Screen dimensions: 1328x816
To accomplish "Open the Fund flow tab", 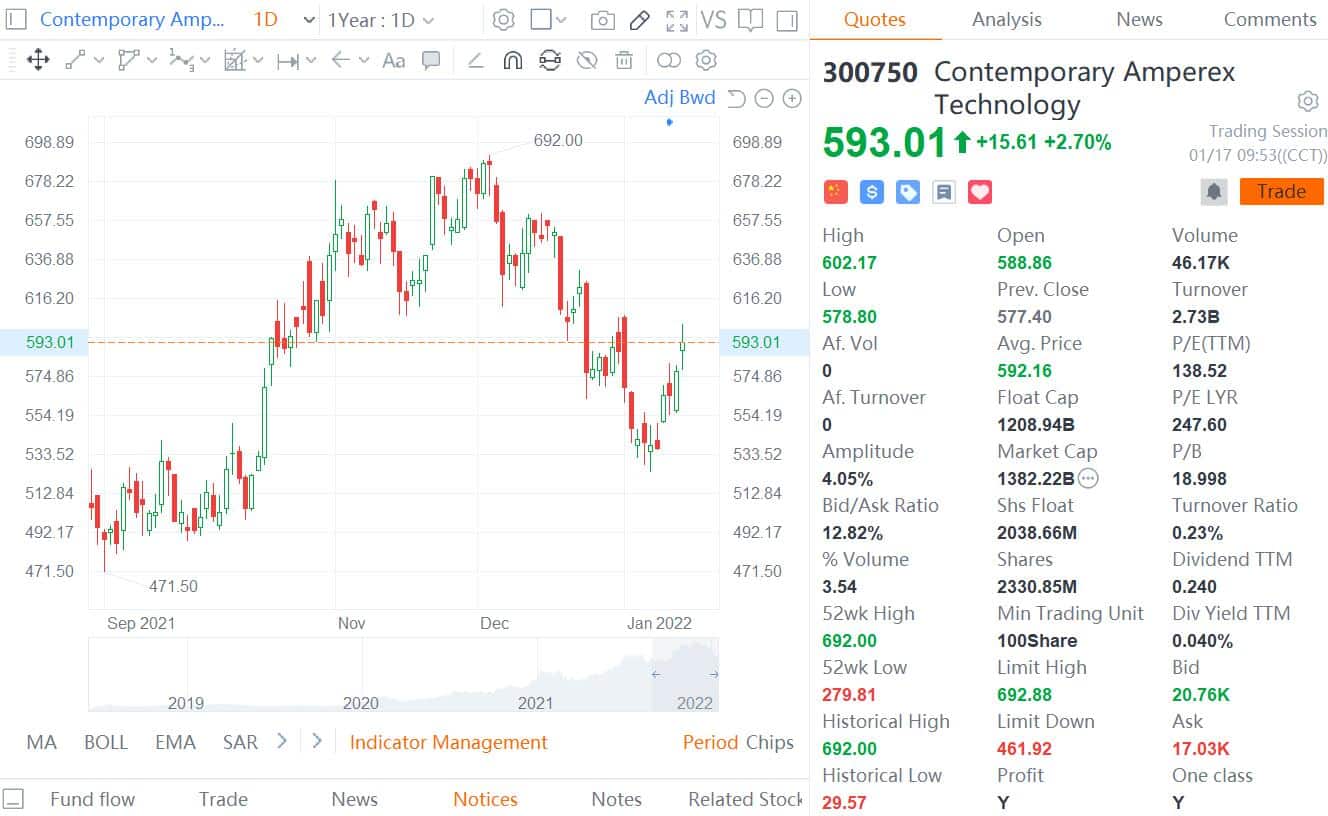I will point(92,799).
